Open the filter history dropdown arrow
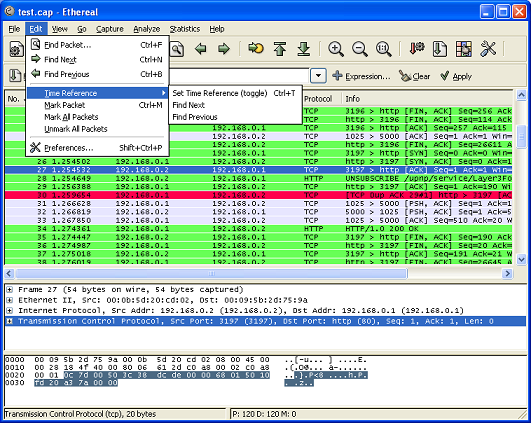The width and height of the screenshot is (531, 423). pos(318,76)
